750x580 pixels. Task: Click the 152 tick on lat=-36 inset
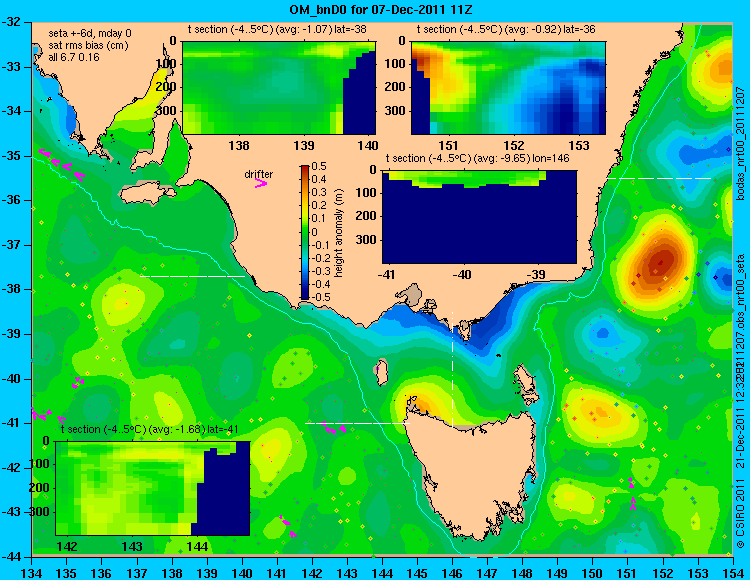[514, 145]
